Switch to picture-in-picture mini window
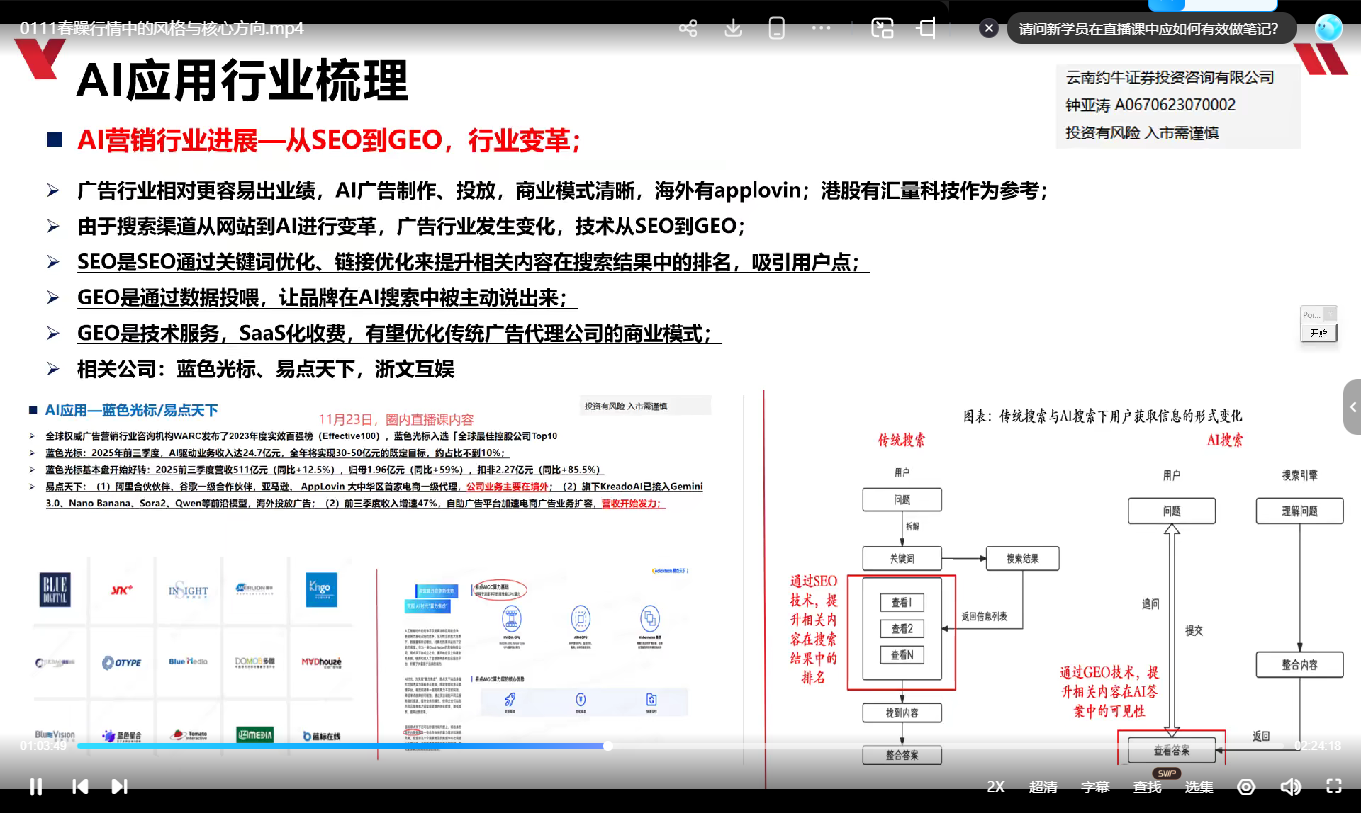 click(x=882, y=28)
